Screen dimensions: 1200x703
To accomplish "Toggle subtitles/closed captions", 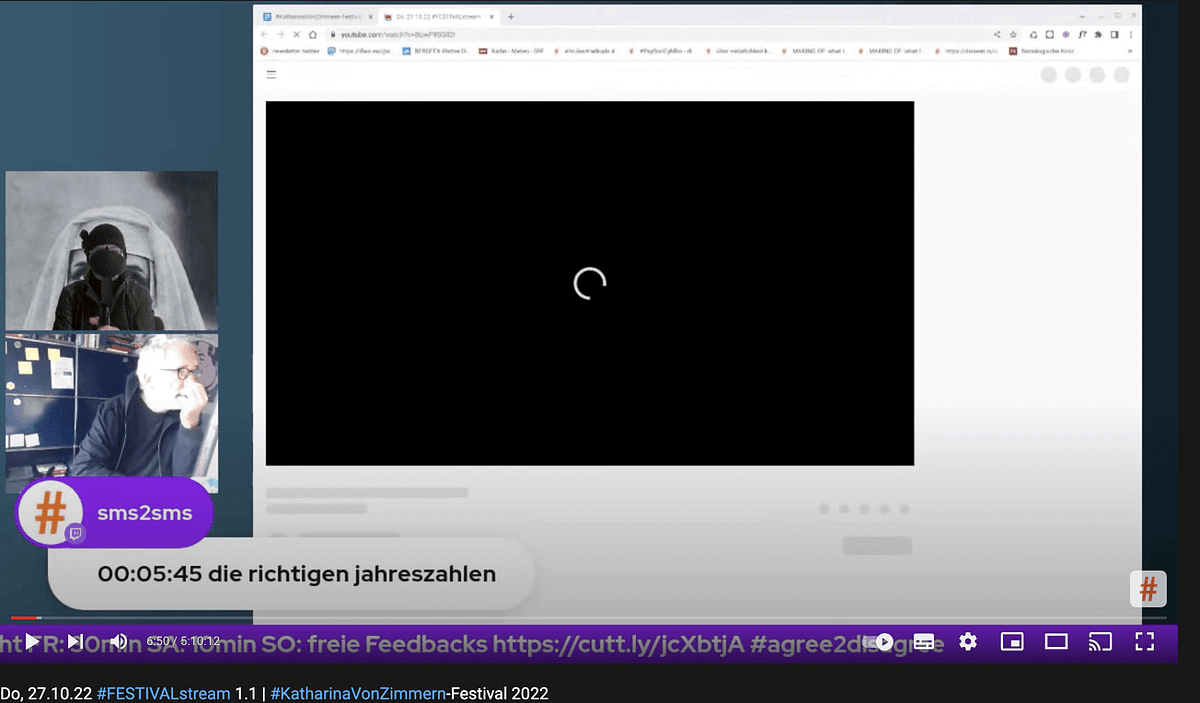I will (x=924, y=642).
